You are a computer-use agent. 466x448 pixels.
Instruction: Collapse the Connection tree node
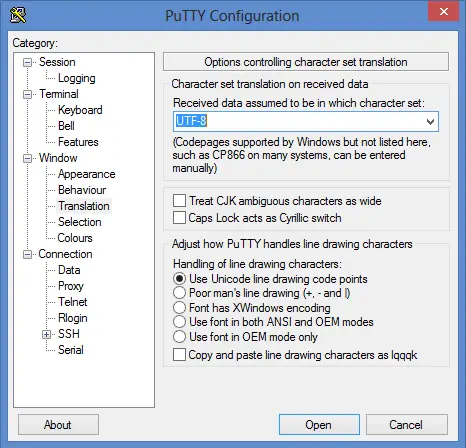point(27,254)
